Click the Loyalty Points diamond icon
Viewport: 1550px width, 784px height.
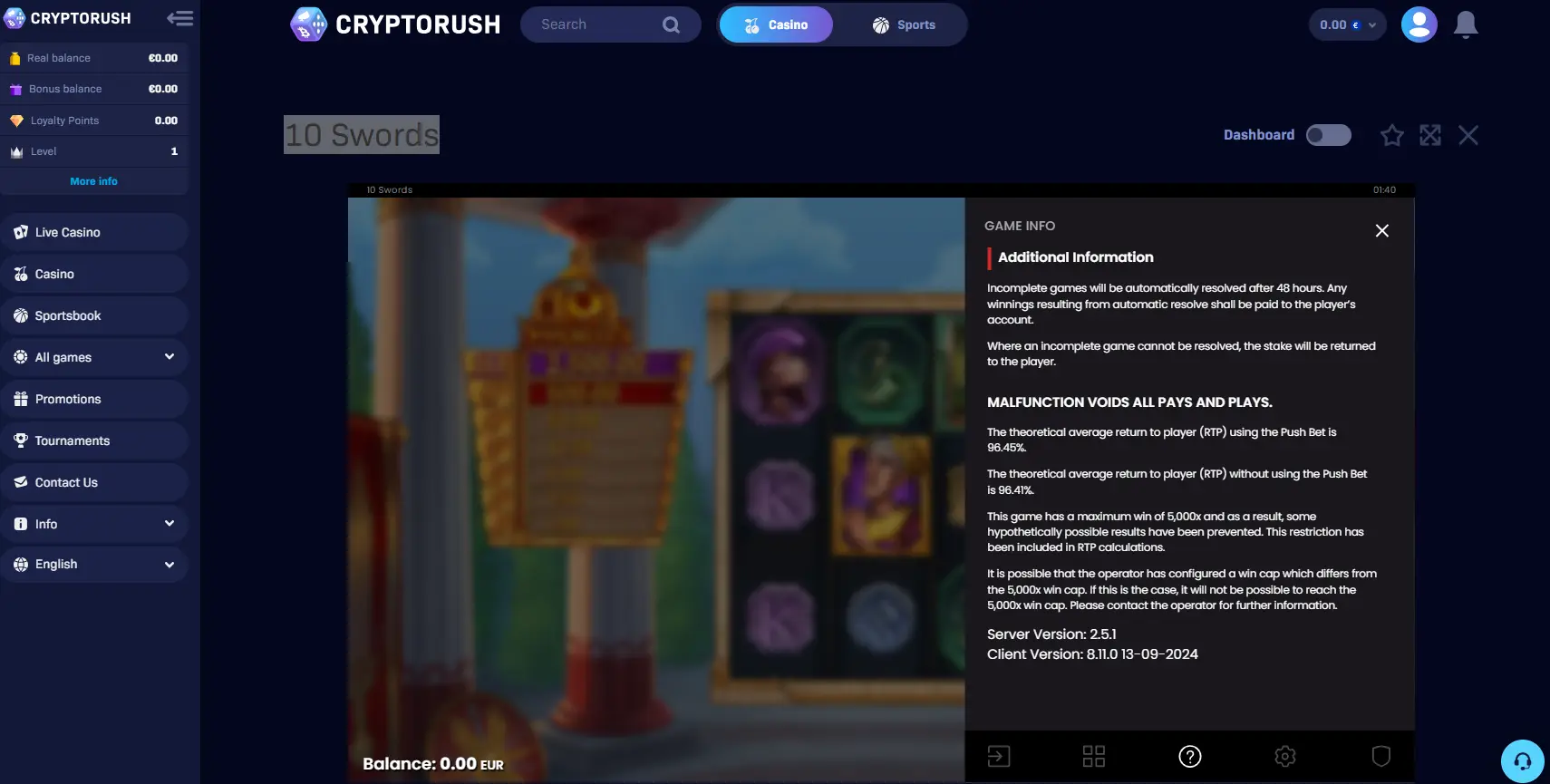(x=16, y=121)
